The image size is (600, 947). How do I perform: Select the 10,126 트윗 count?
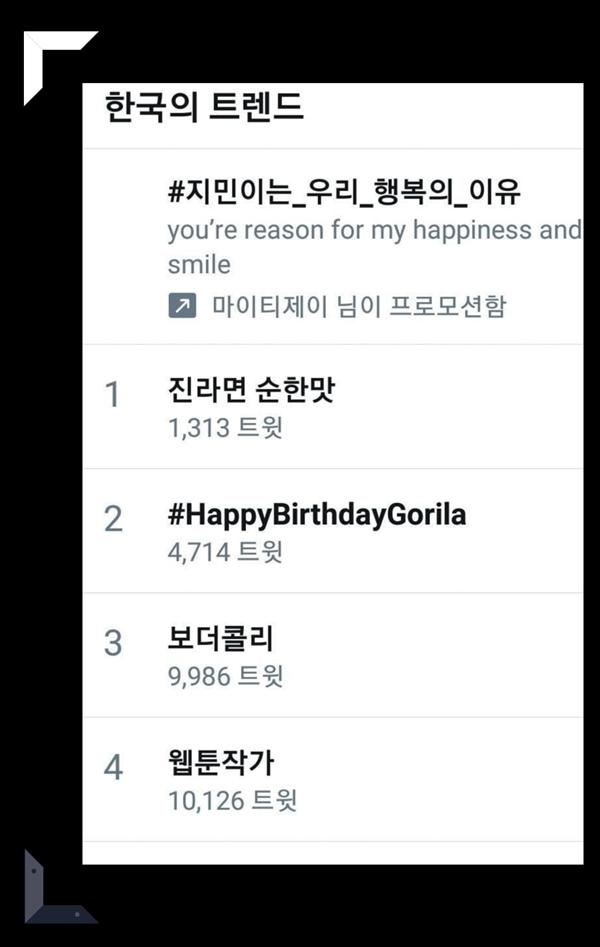(x=232, y=801)
